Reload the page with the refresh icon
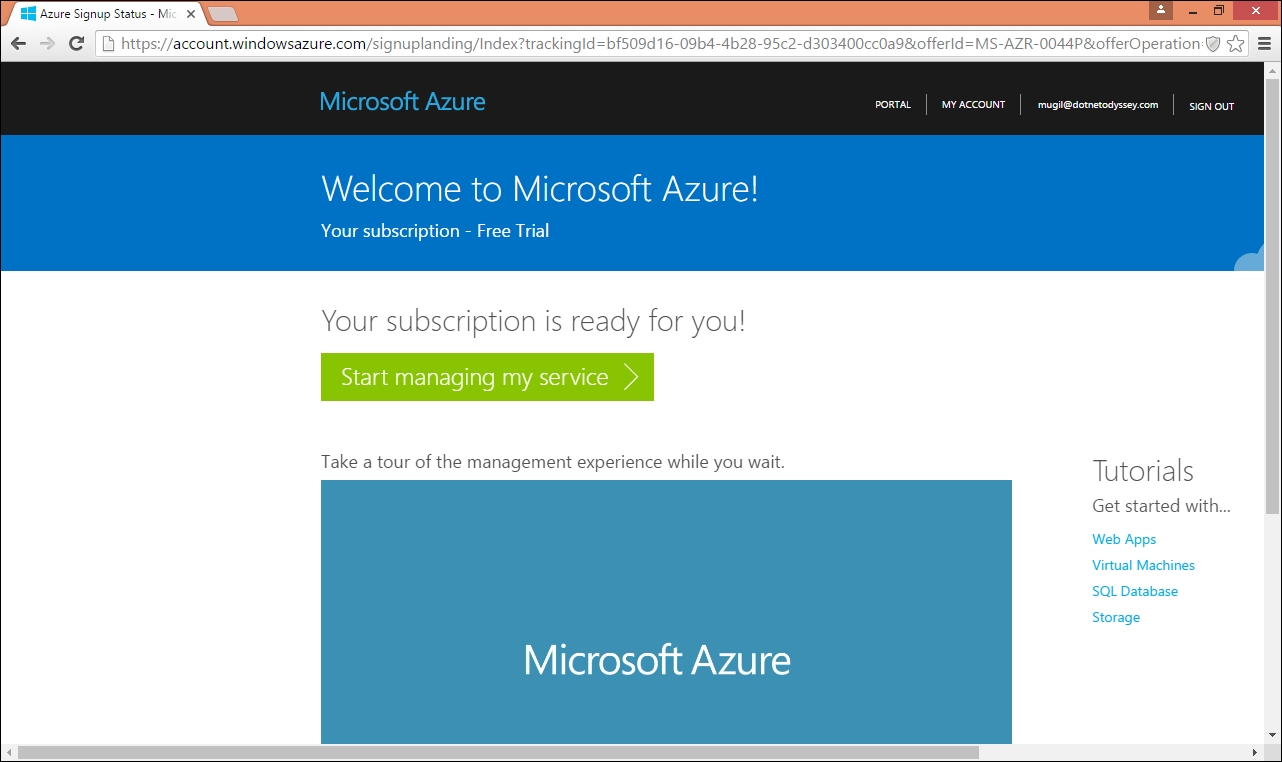Screen dimensions: 1282x762 pos(76,44)
